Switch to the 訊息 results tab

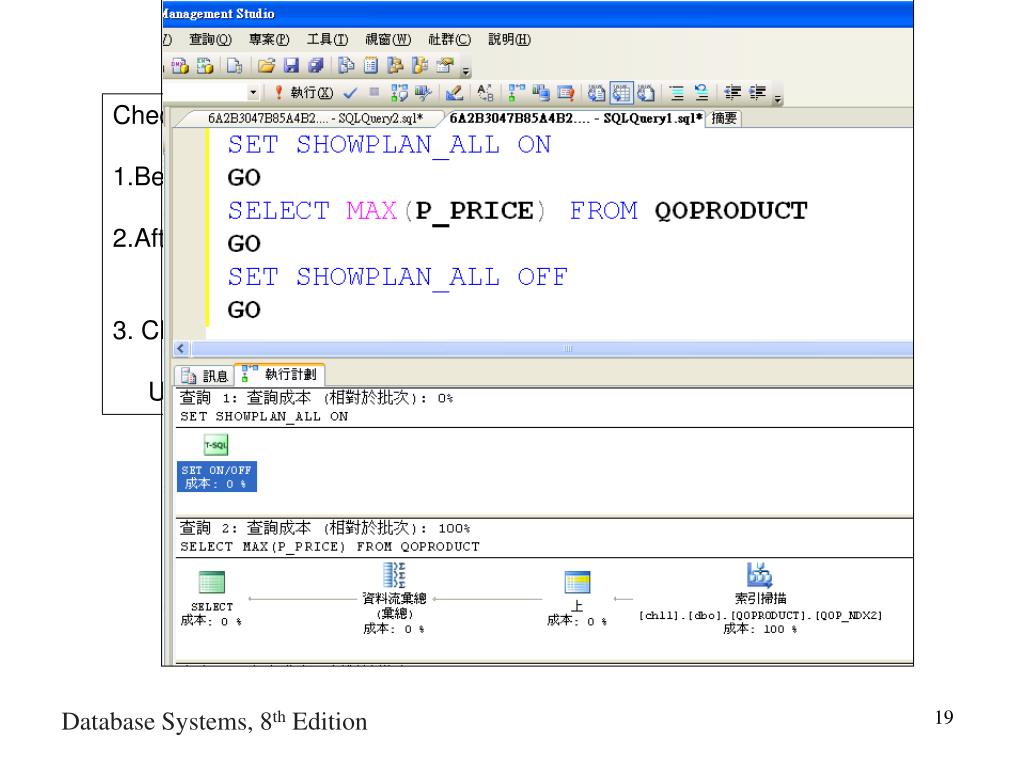pos(205,376)
